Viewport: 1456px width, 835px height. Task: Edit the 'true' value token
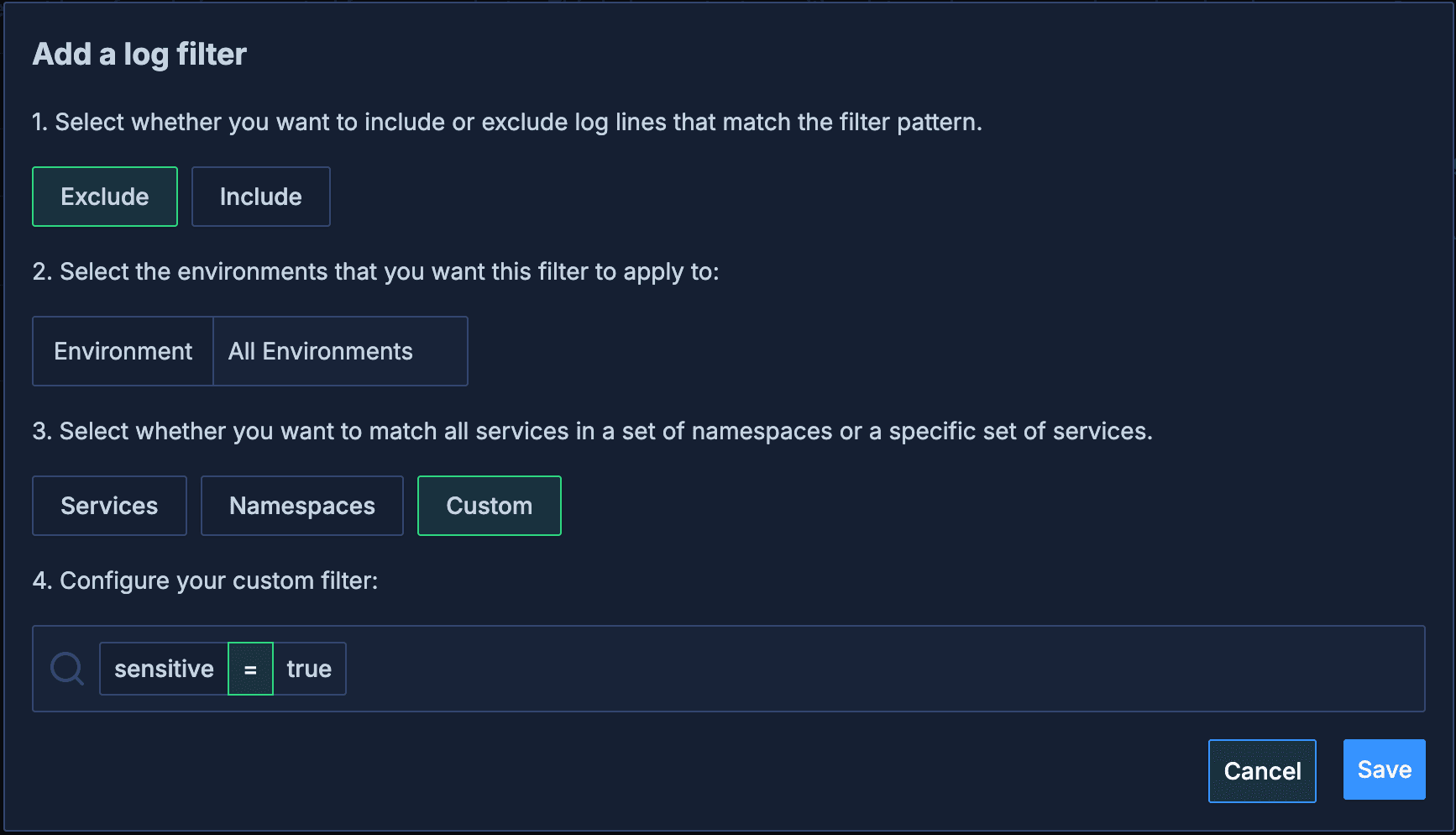310,669
